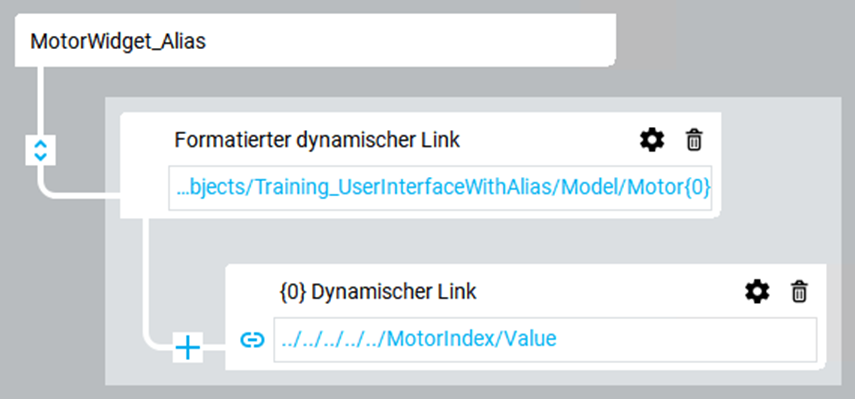The height and width of the screenshot is (399, 855).
Task: Click the white card area left of Formatierter title
Action: click(x=146, y=140)
